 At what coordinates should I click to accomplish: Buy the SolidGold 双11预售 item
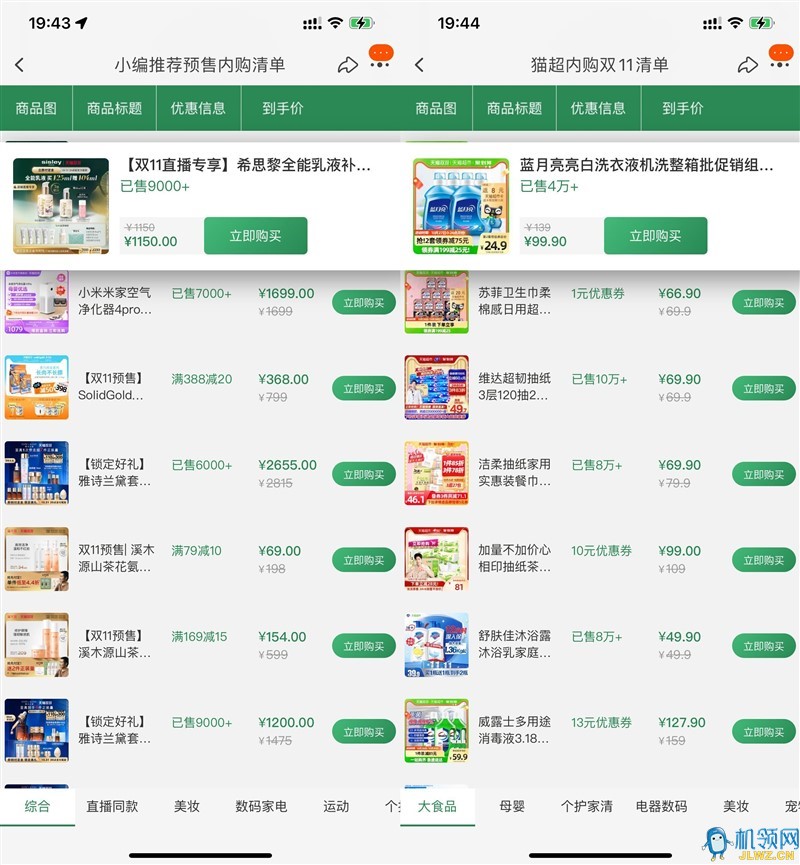coord(364,389)
